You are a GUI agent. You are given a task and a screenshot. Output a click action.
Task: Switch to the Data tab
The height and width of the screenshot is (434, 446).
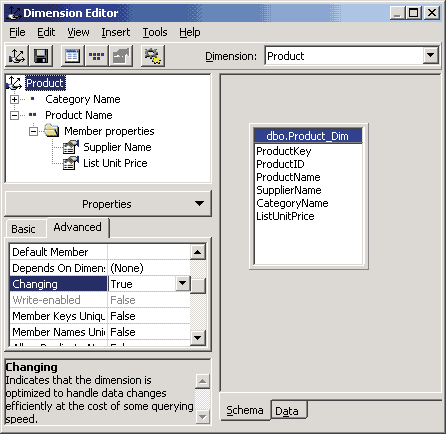287,411
